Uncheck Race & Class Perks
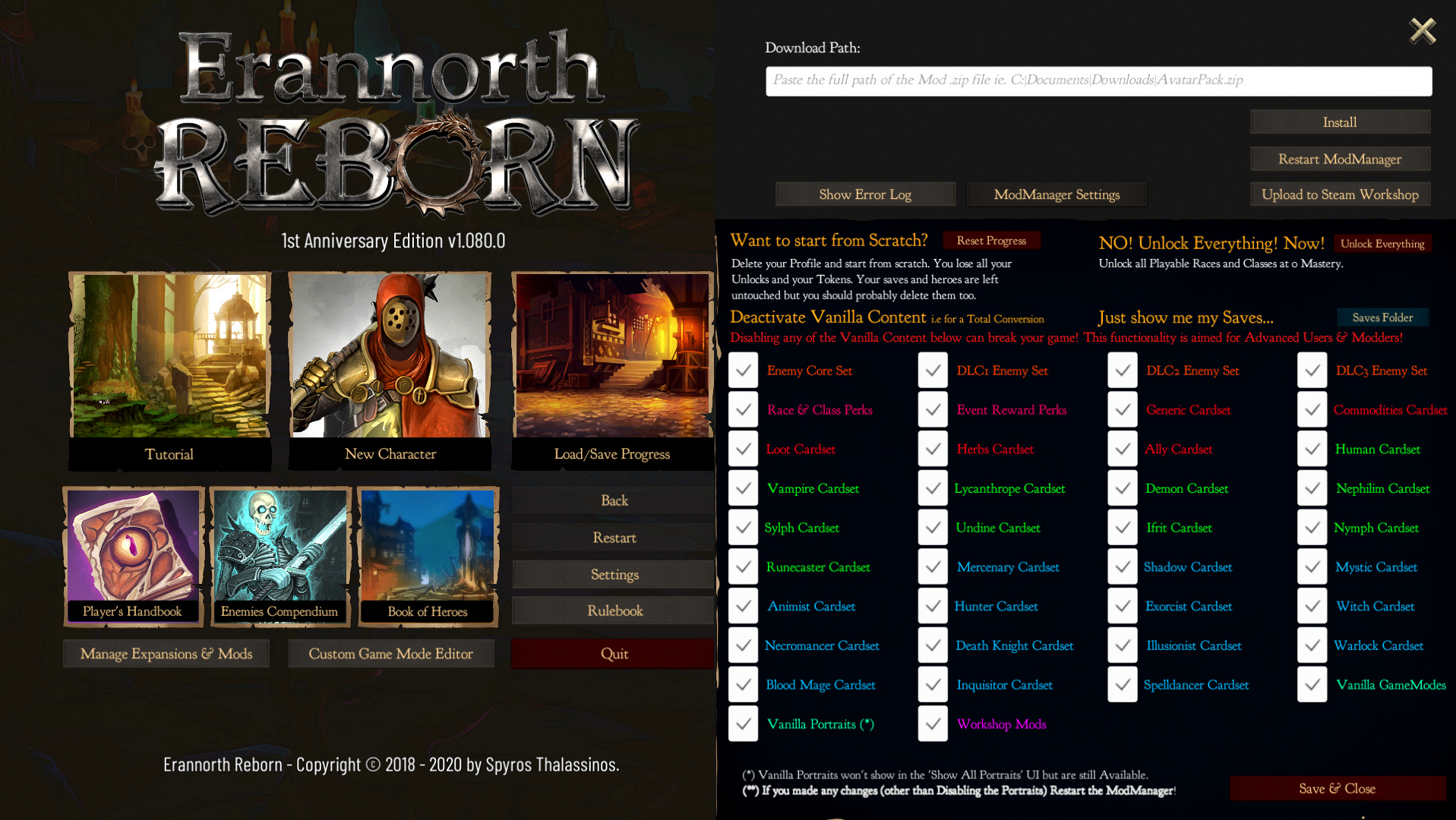 [743, 410]
